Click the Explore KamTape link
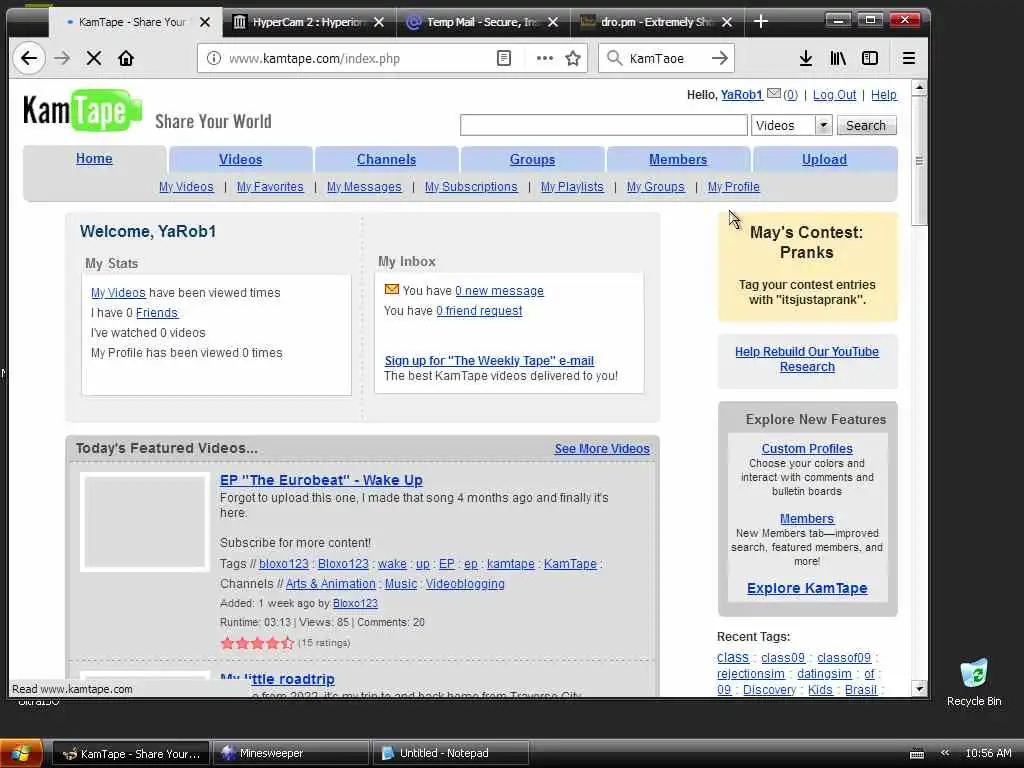Screen dimensions: 1024x768 click(807, 588)
